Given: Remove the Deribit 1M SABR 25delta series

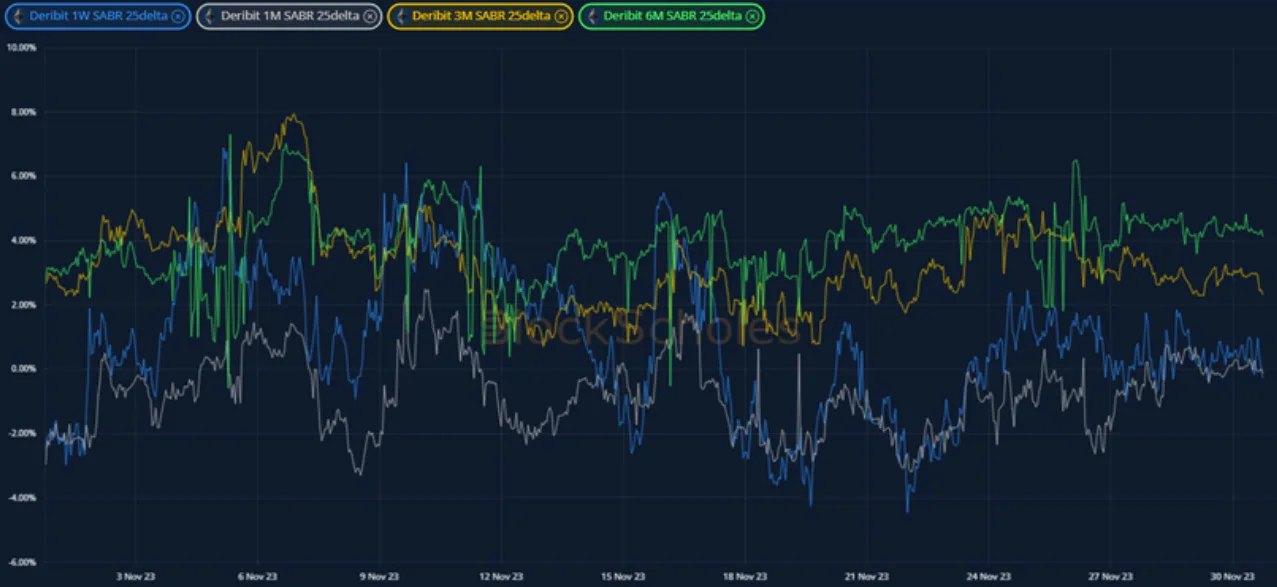Looking at the screenshot, I should click(x=370, y=16).
